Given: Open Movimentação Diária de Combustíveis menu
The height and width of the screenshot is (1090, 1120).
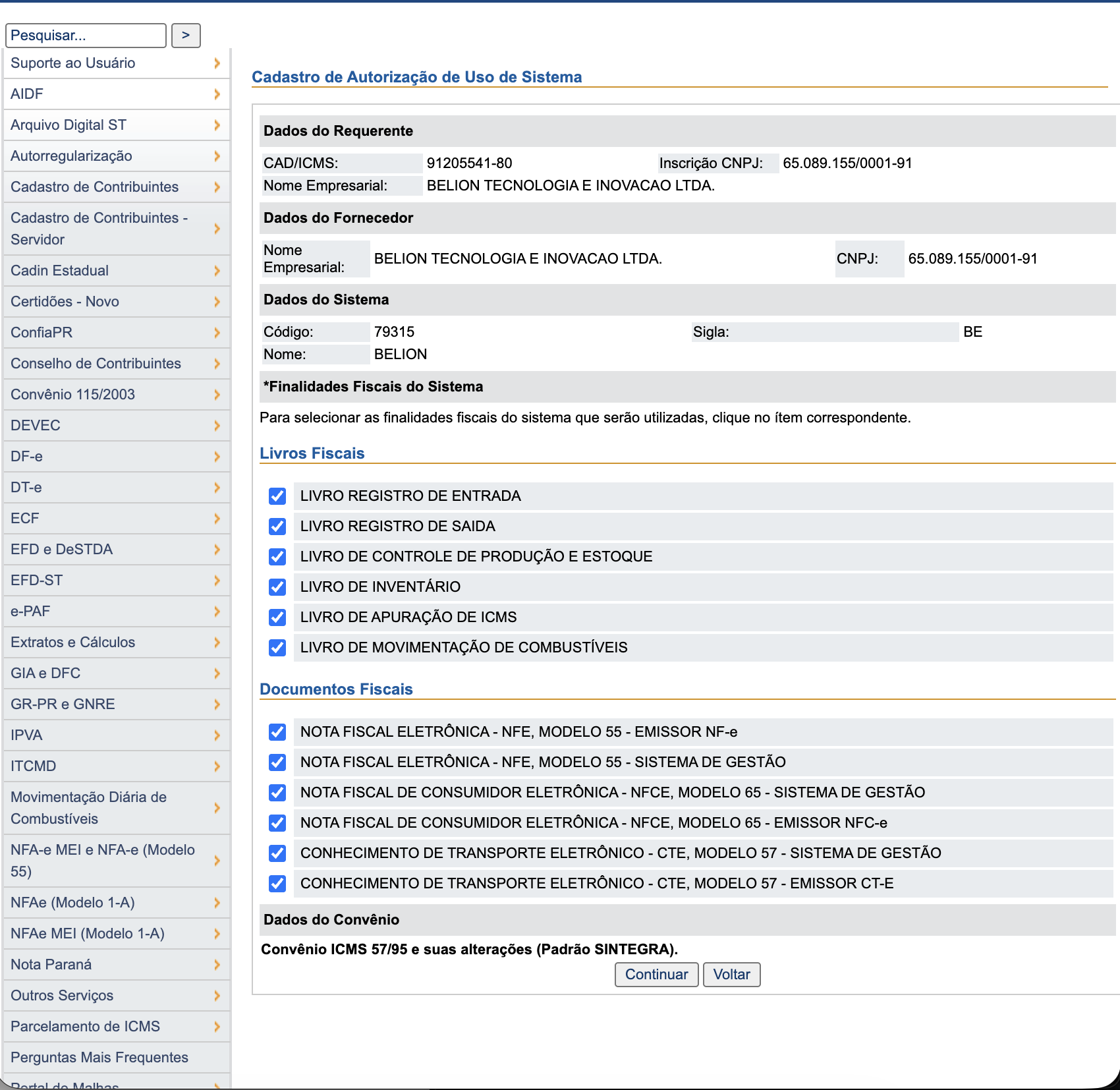Looking at the screenshot, I should [117, 808].
